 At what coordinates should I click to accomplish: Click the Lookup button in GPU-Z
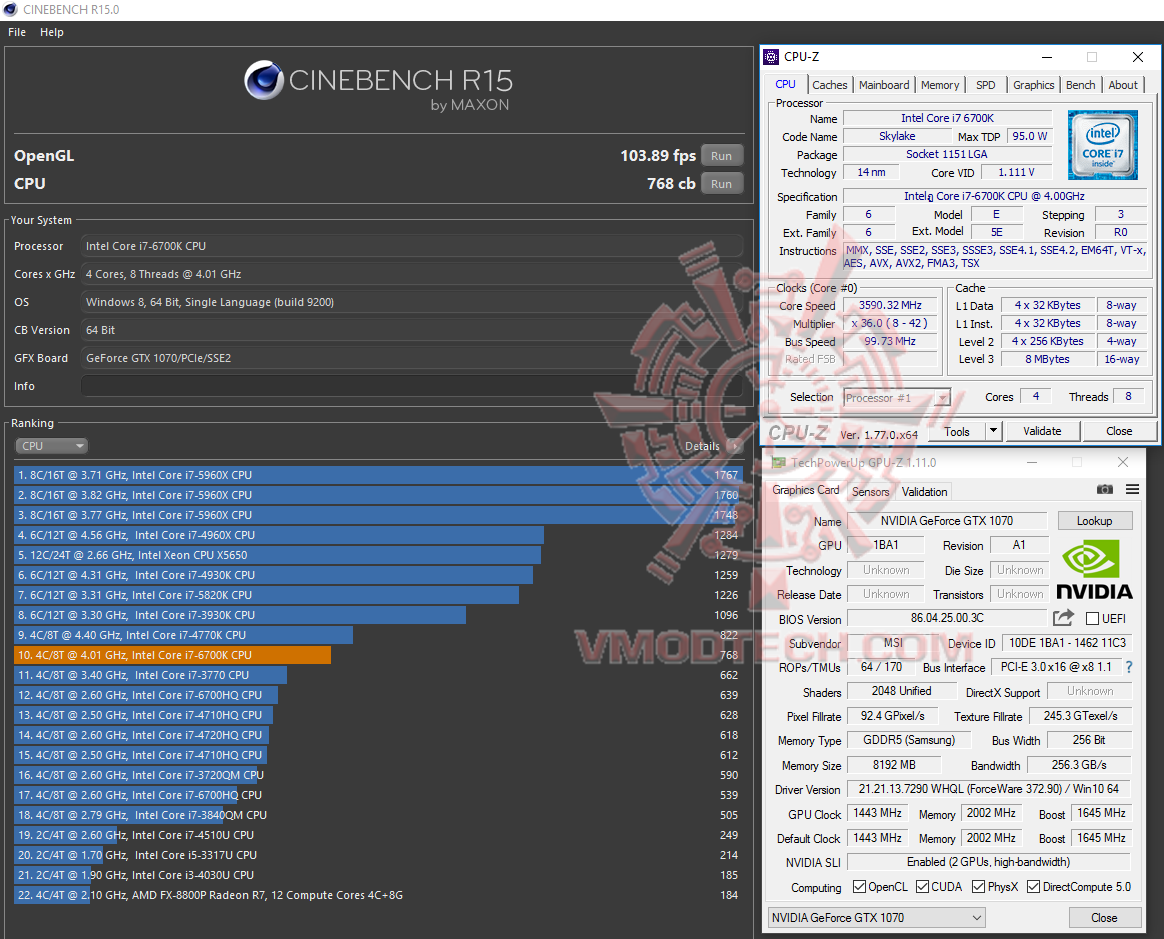1094,520
